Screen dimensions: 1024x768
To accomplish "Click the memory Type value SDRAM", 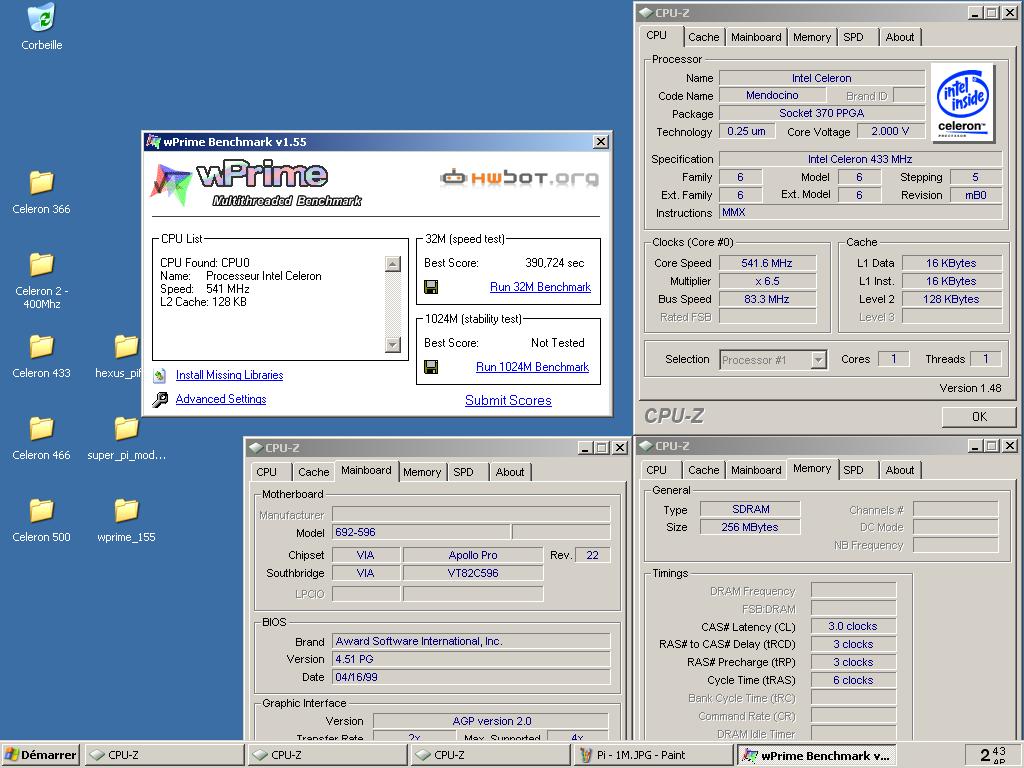I will [x=750, y=509].
